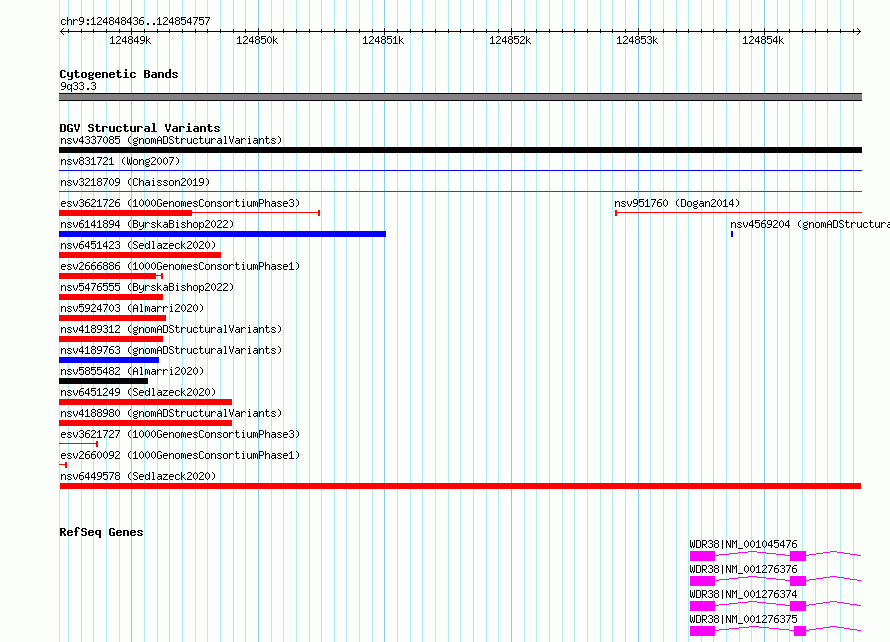This screenshot has width=890, height=642.
Task: Click the 124850k ruler position
Action: (x=257, y=40)
